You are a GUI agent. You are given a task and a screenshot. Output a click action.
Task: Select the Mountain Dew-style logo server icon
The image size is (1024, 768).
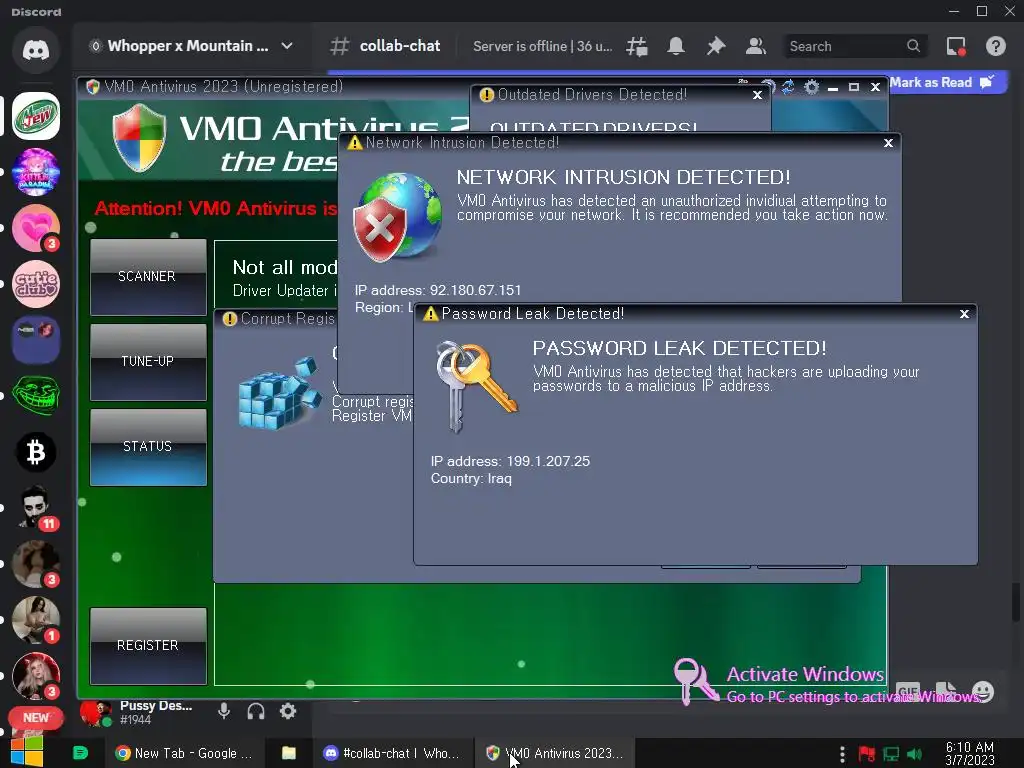pyautogui.click(x=36, y=116)
